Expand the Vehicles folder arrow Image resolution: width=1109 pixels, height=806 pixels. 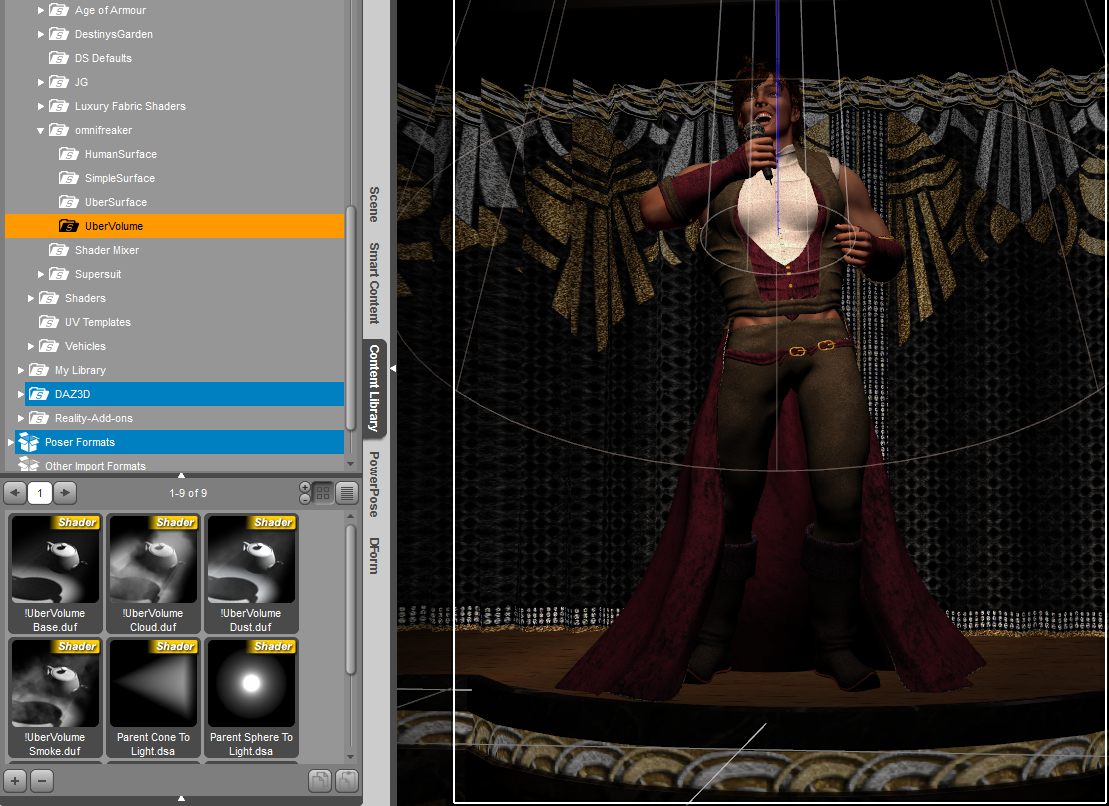(30, 346)
